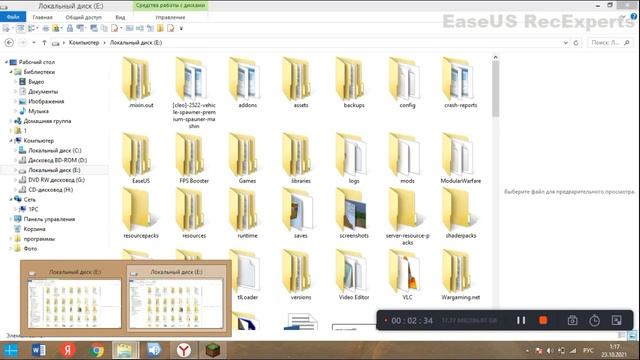The image size is (640, 360).
Task: Select the FPS Booster folder
Action: pyautogui.click(x=194, y=158)
